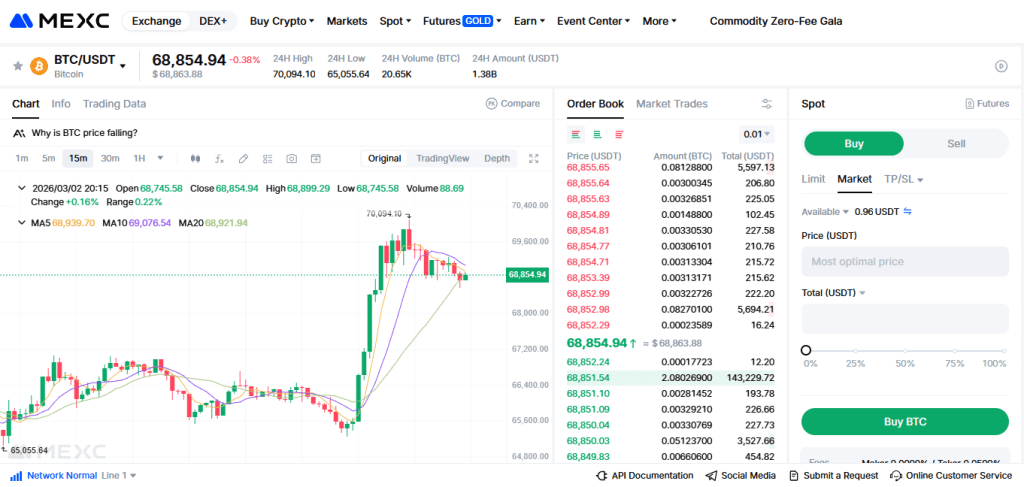Switch chart to TradingView view
This screenshot has width=1024, height=487.
443,158
